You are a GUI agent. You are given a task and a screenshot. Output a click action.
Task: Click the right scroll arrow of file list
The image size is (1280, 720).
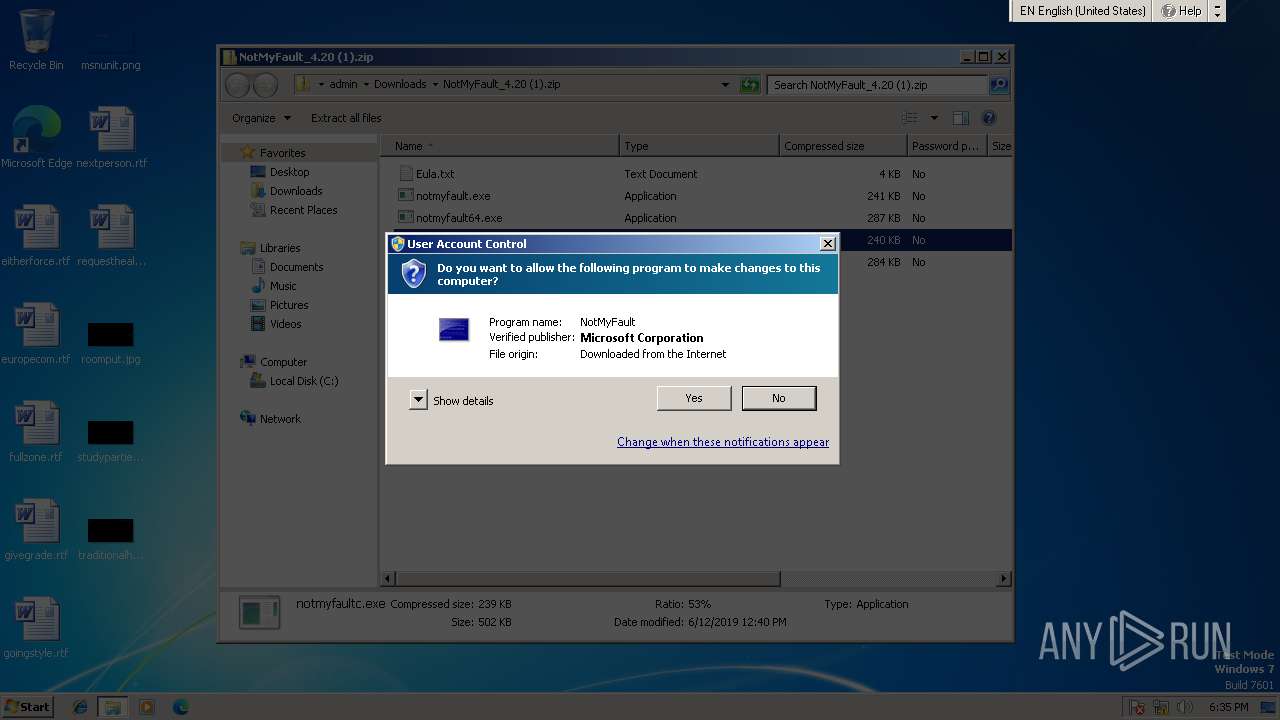pyautogui.click(x=1004, y=578)
